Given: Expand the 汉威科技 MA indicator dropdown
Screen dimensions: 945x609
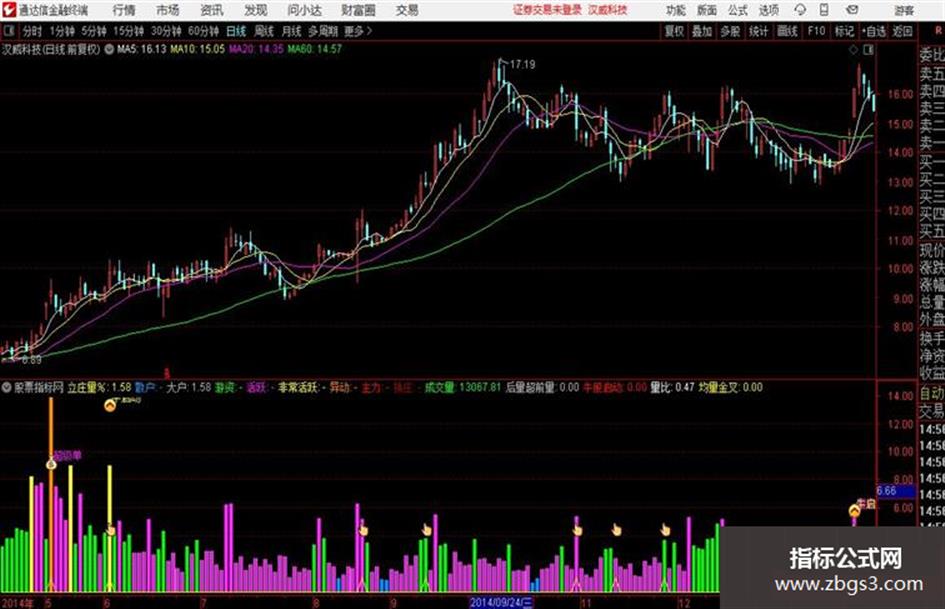Looking at the screenshot, I should 109,49.
